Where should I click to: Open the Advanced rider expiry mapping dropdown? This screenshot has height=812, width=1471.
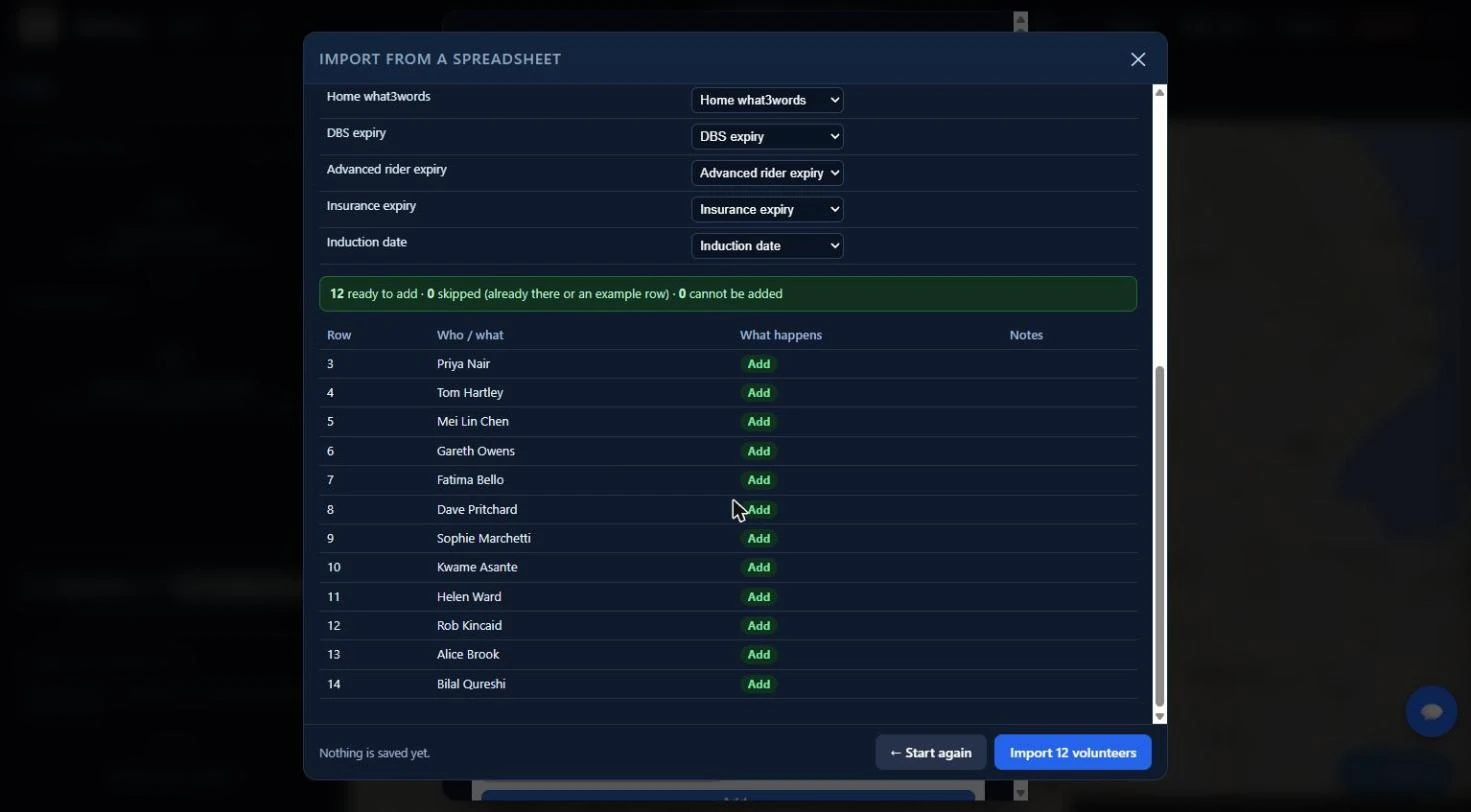[x=767, y=173]
